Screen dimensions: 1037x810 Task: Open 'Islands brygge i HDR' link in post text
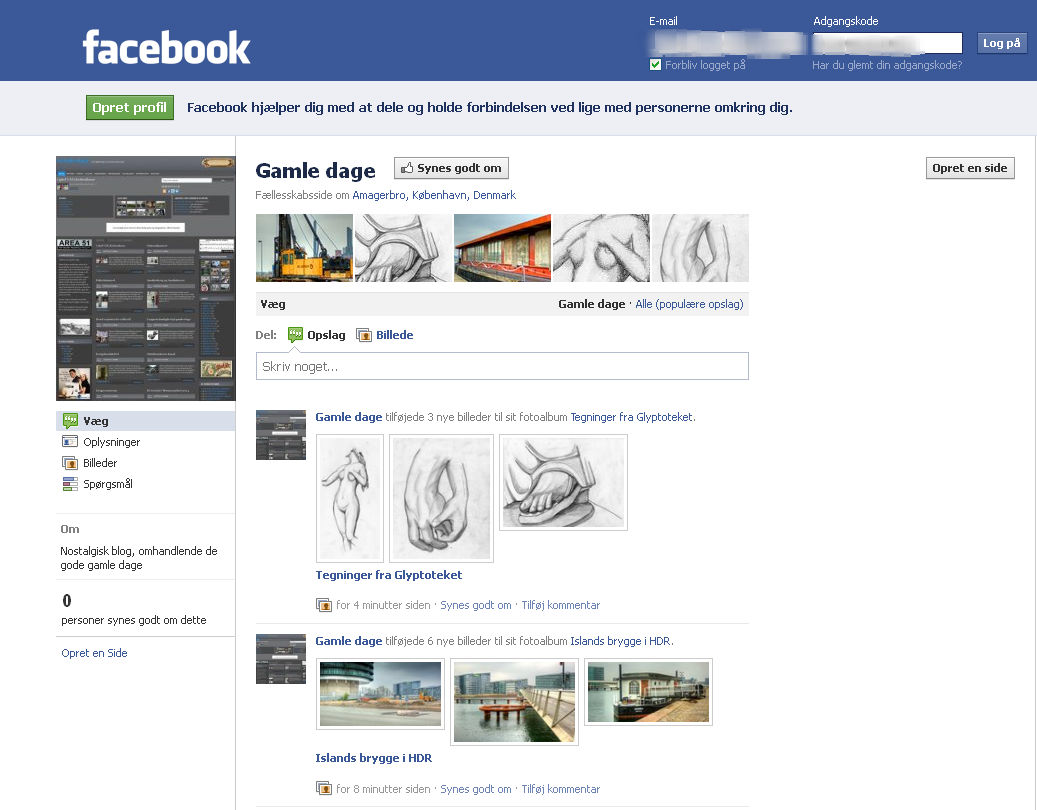(x=620, y=641)
